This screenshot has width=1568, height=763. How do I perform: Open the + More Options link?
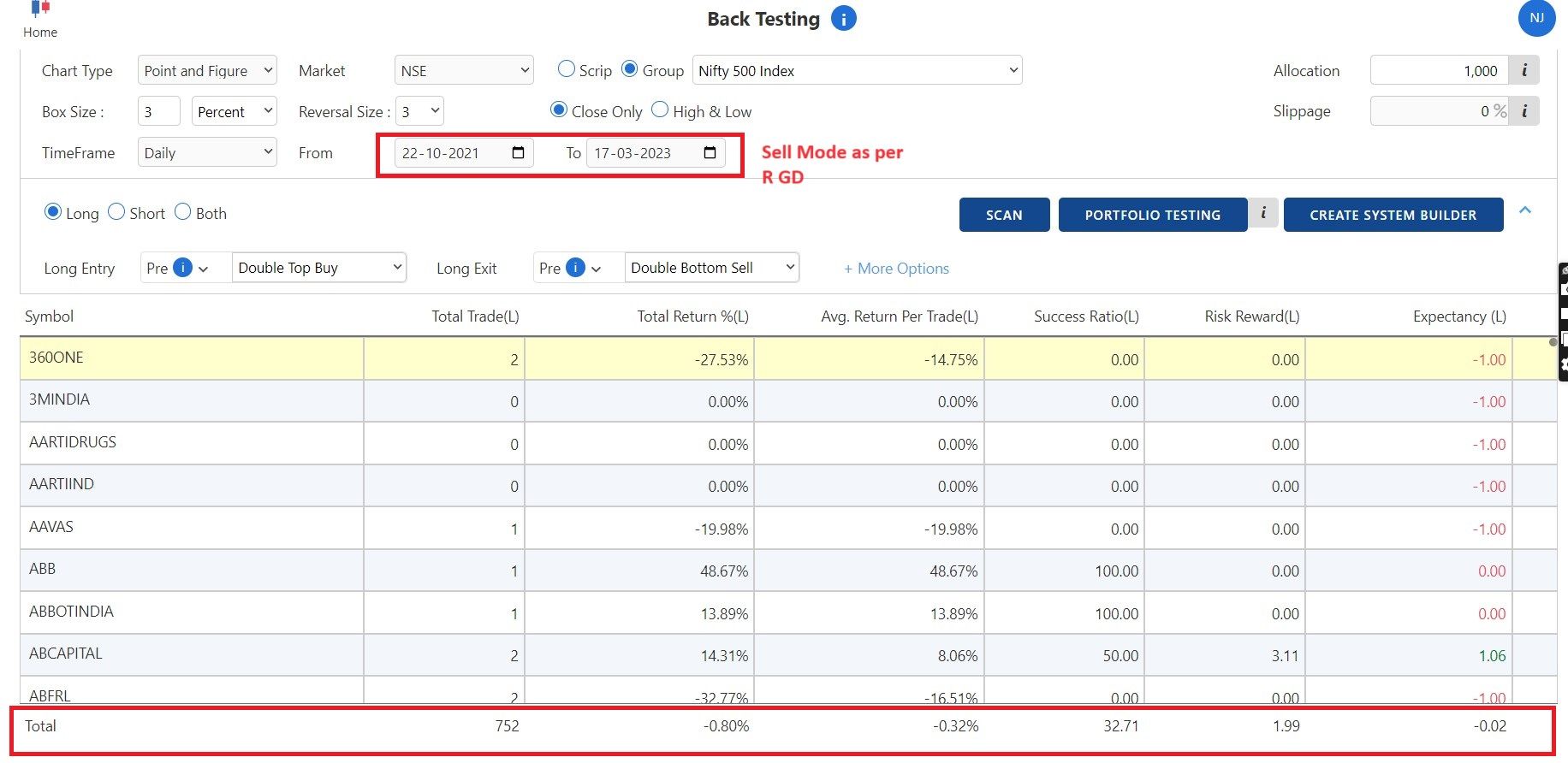pos(896,269)
